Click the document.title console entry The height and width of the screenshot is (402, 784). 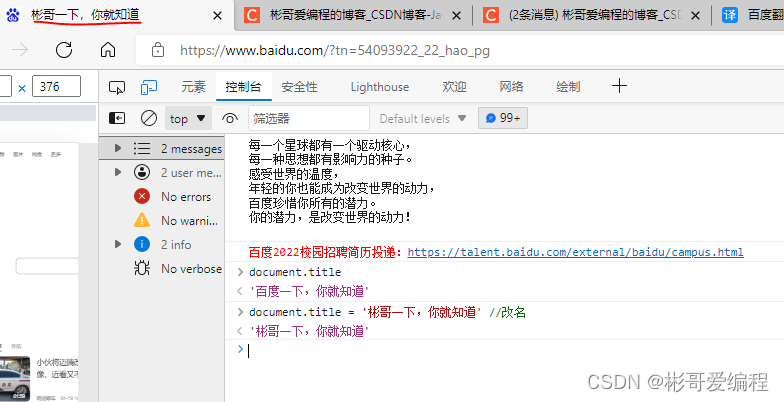tap(295, 272)
